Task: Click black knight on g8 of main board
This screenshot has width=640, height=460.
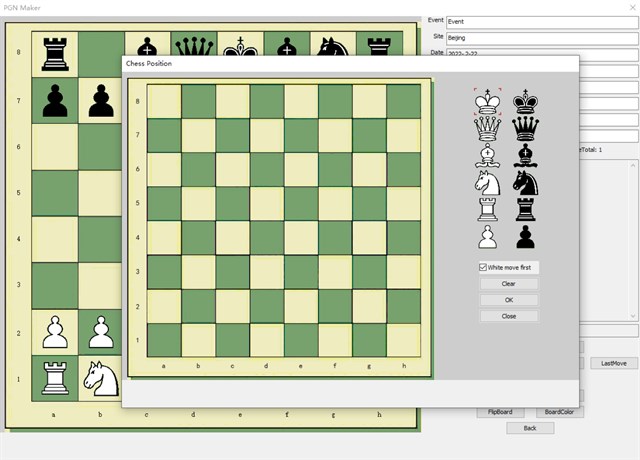Action: point(333,44)
